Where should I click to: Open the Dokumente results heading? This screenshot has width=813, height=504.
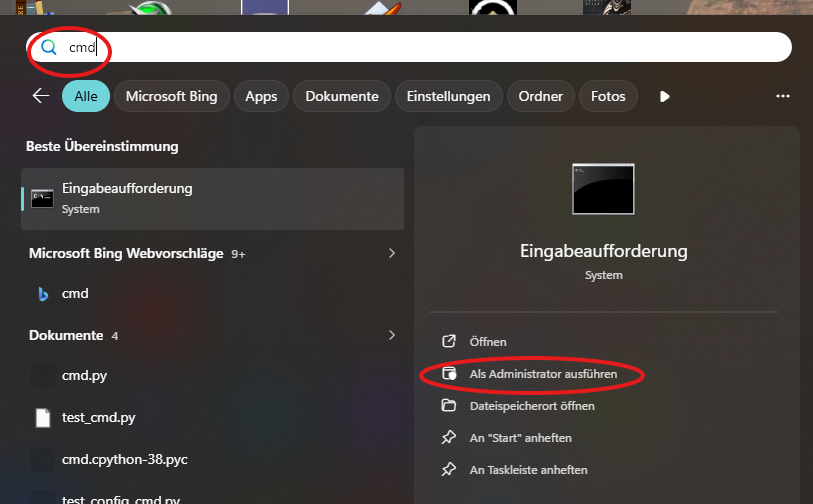point(66,335)
